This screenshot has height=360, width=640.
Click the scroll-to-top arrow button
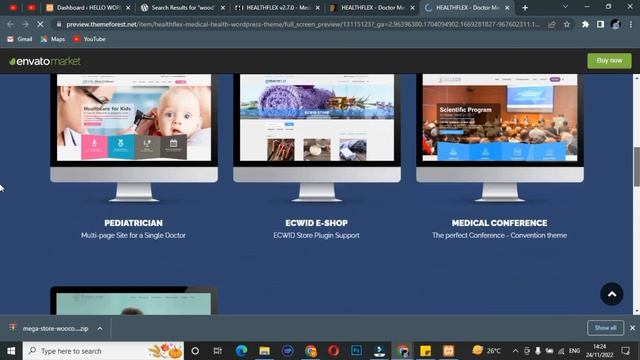click(x=611, y=294)
